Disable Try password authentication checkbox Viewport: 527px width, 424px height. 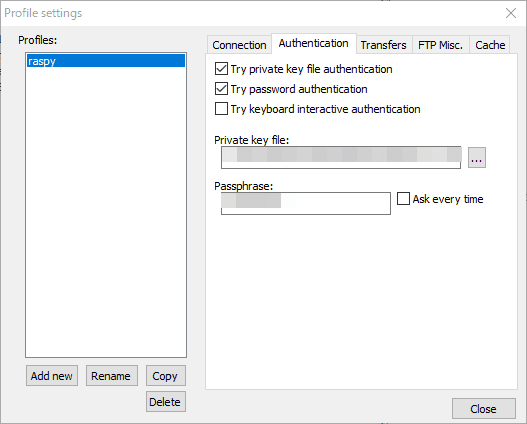(221, 89)
